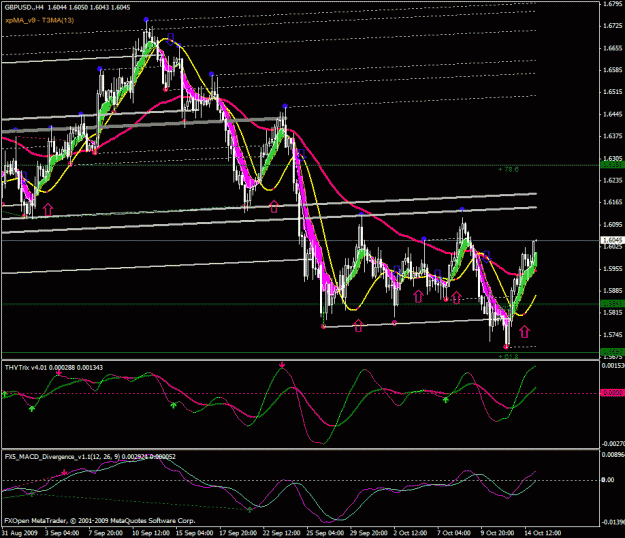Click the green Fibonacci price tag just above 1.5815
625x538 pixels.
(611, 304)
